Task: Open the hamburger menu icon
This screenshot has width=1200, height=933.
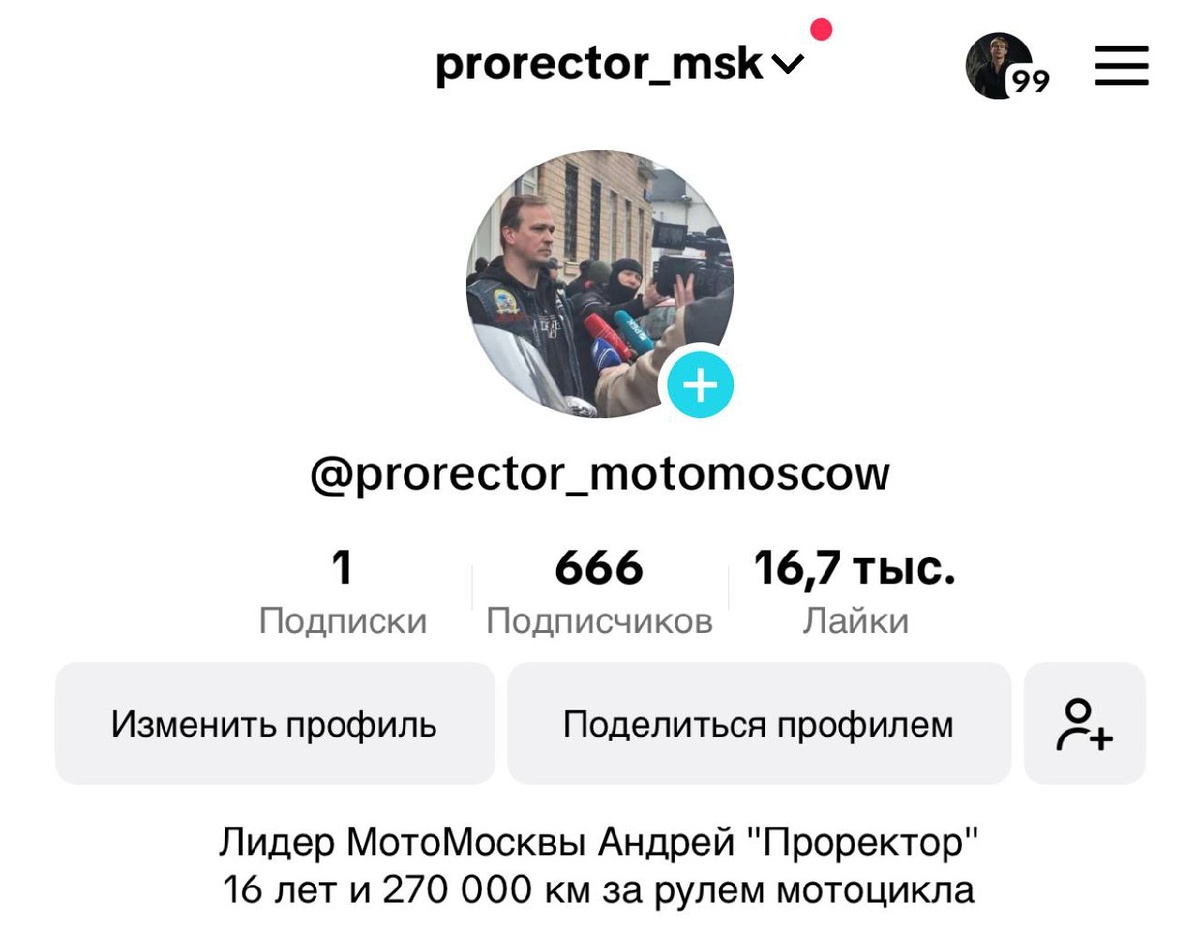Action: coord(1121,66)
